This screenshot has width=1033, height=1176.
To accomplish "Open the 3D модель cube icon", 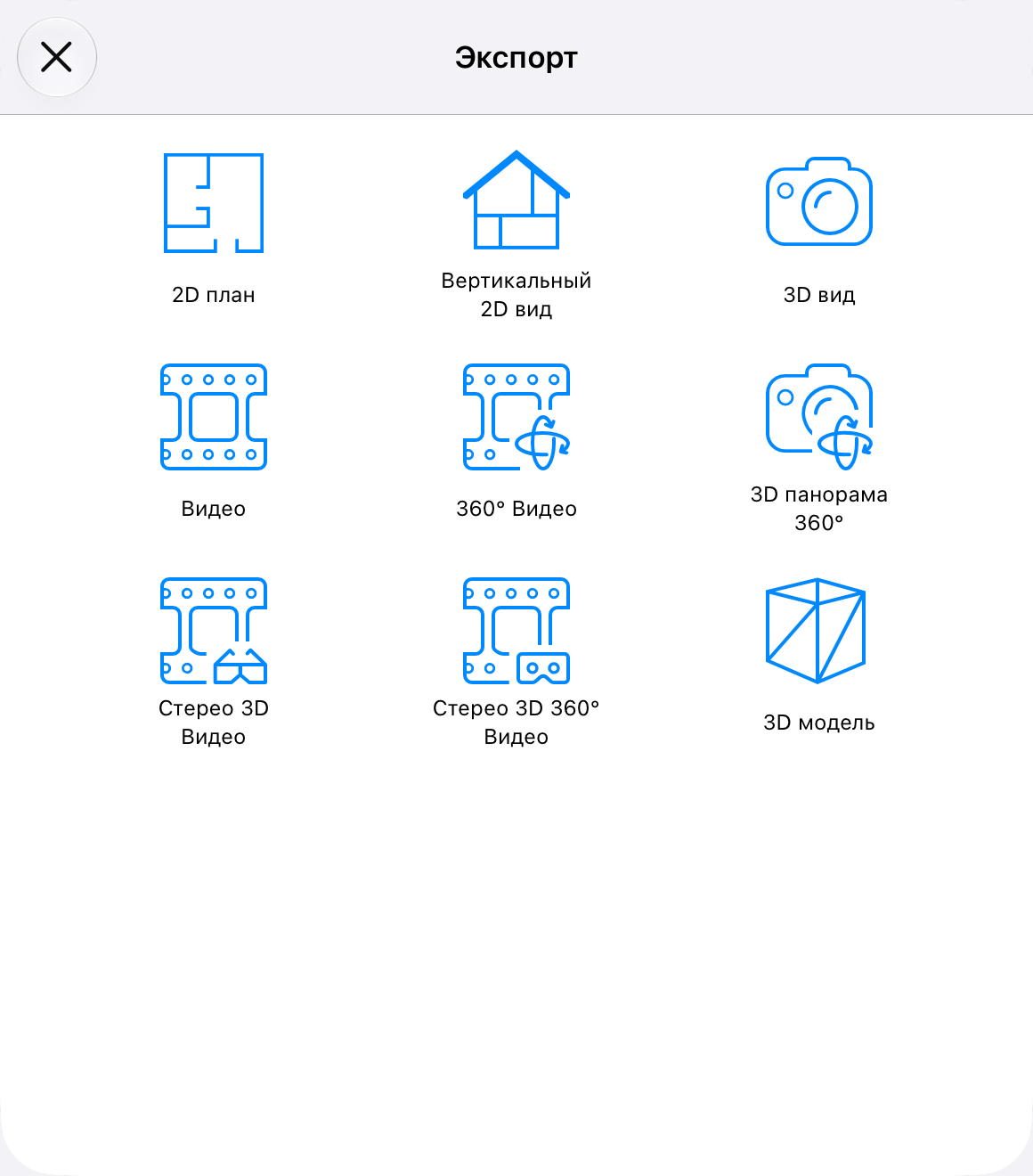I will (x=817, y=631).
